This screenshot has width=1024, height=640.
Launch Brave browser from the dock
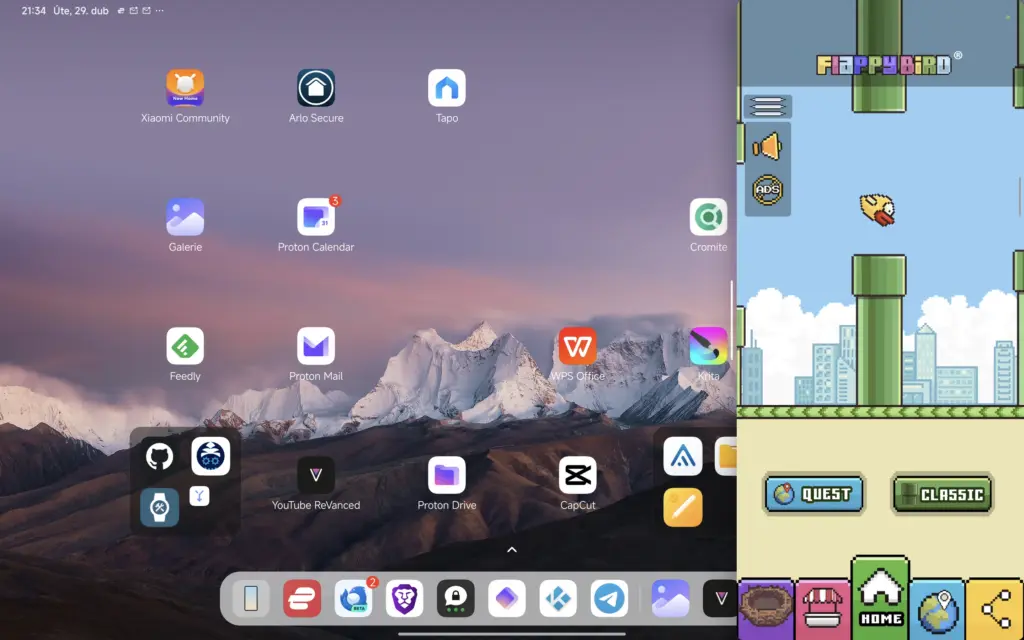[x=405, y=598]
